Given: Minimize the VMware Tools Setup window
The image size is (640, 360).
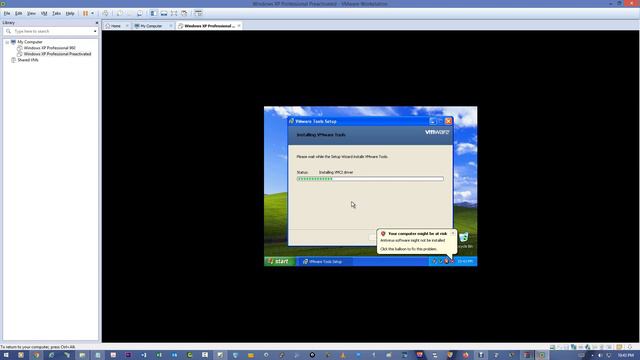Looking at the screenshot, I should [433, 121].
